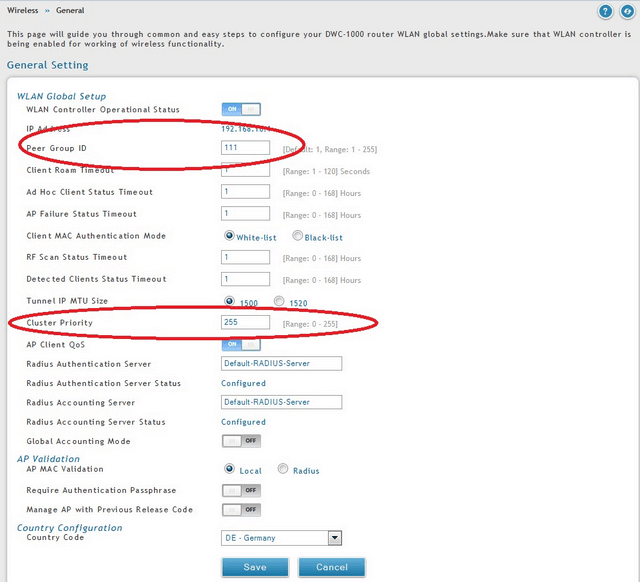This screenshot has width=640, height=582.
Task: Enable Global Accounting Mode toggle
Action: pos(240,441)
